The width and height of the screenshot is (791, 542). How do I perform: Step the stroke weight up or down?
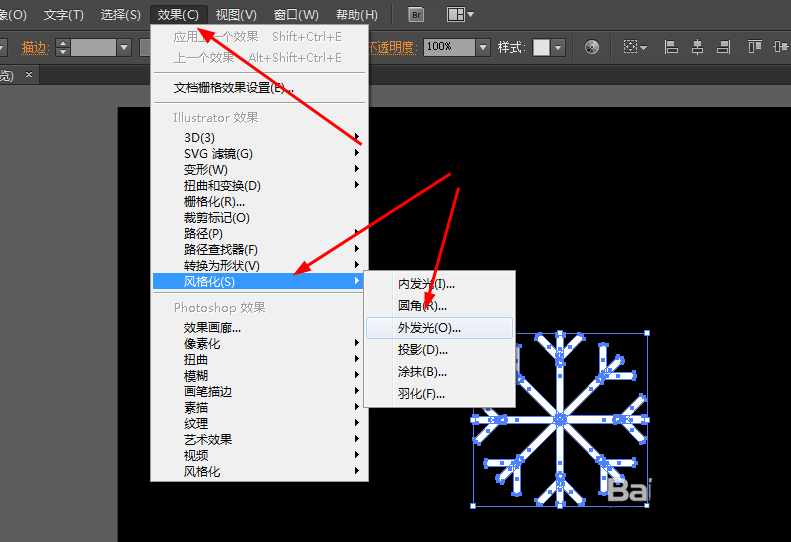[63, 47]
